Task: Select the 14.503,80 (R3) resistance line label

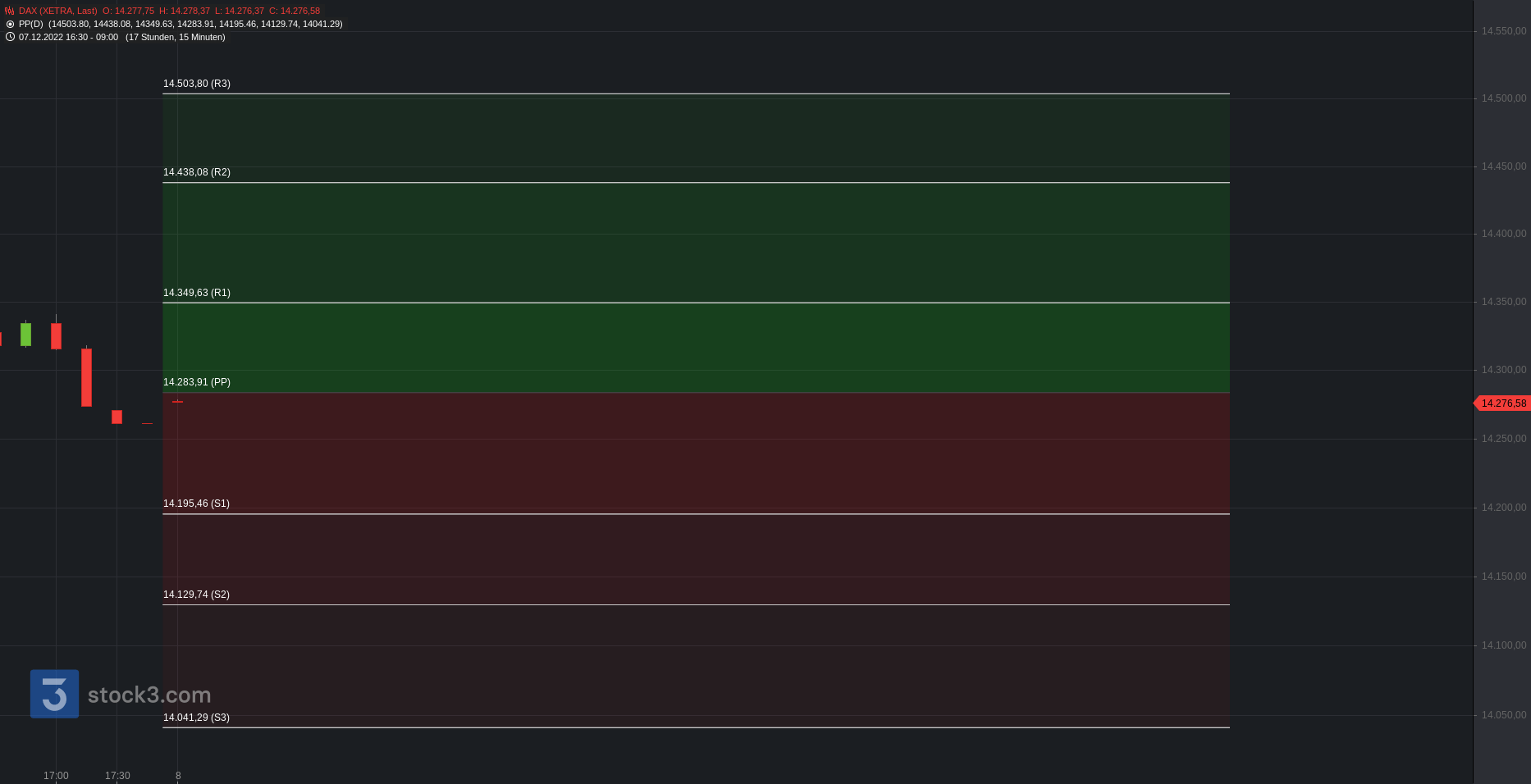Action: 197,84
